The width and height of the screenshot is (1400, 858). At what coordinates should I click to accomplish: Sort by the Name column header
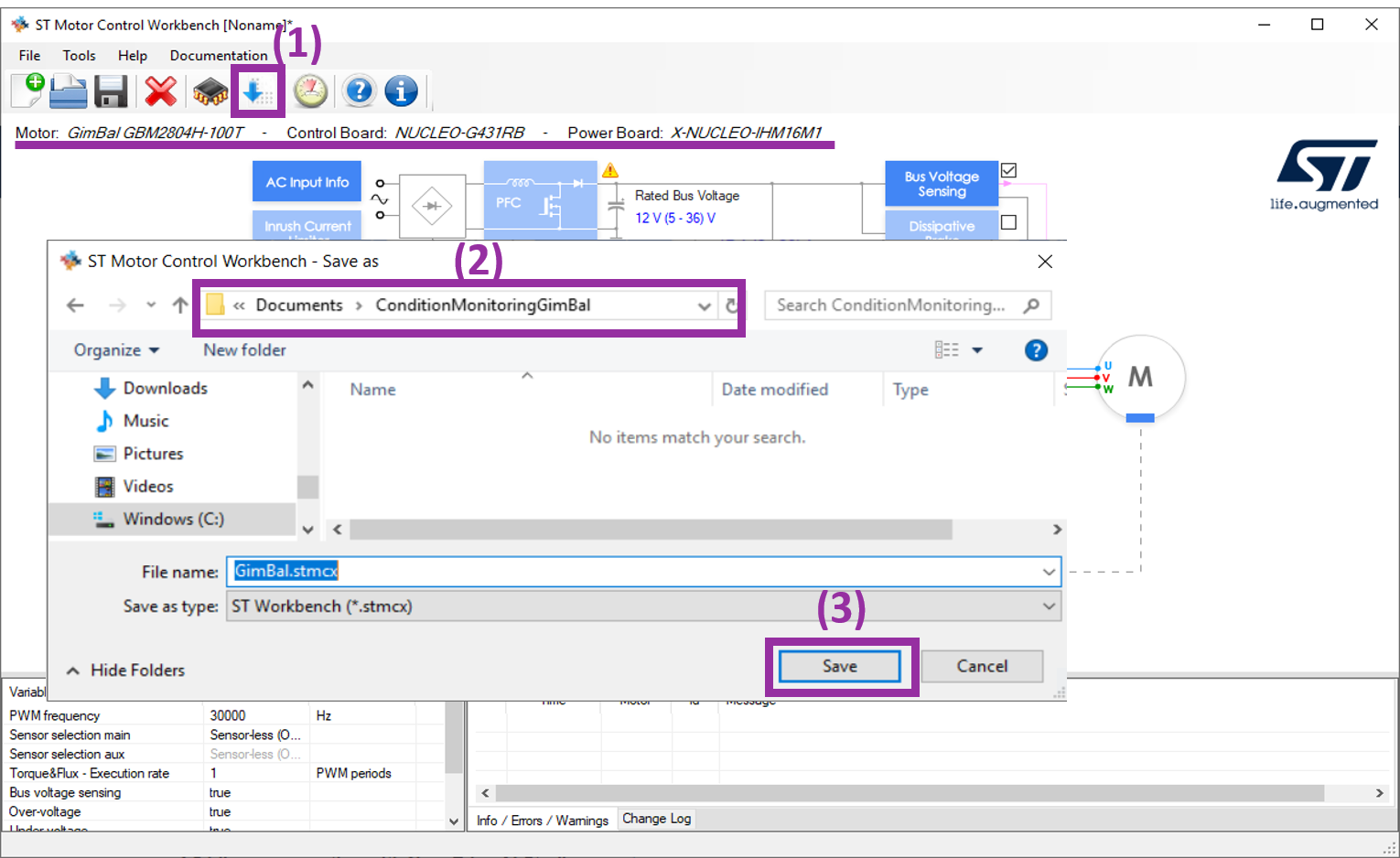tap(372, 390)
